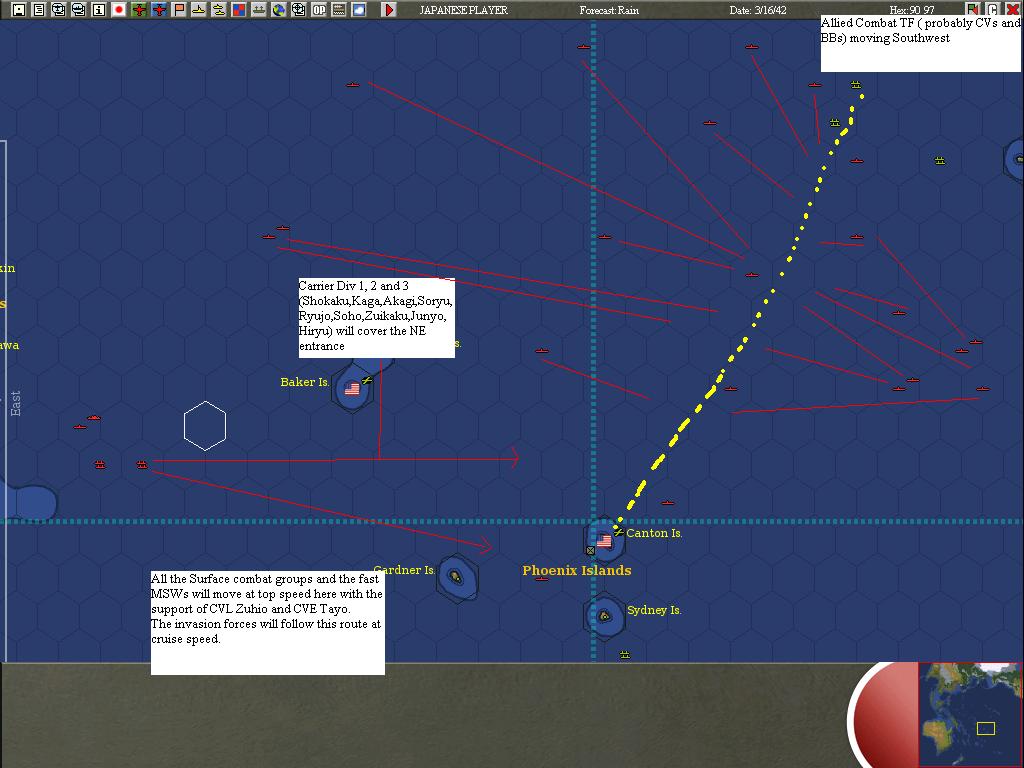
Task: Open the information 'i' toolbar icon
Action: (x=99, y=10)
